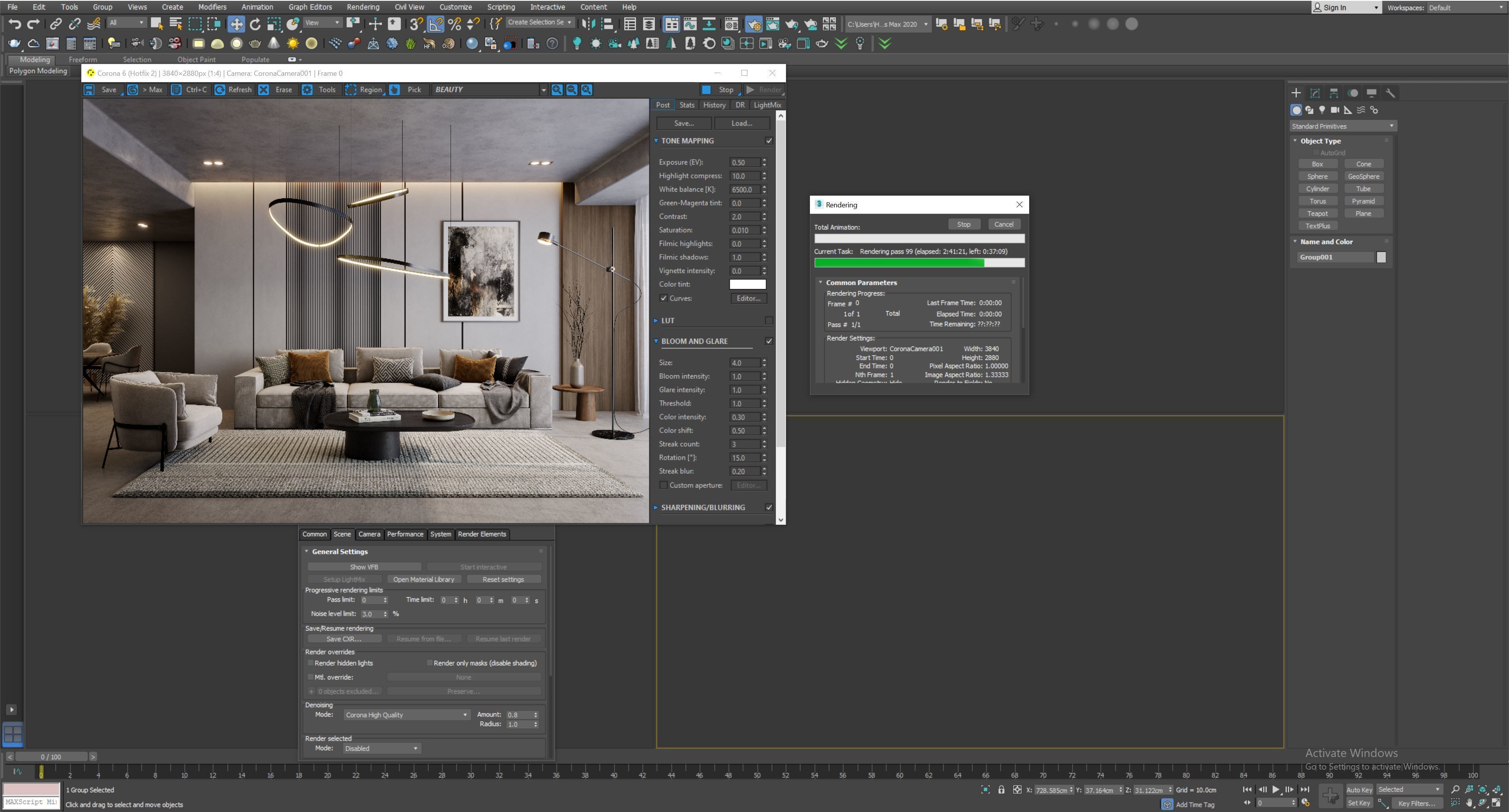Open the Render Elements tab

click(x=481, y=535)
